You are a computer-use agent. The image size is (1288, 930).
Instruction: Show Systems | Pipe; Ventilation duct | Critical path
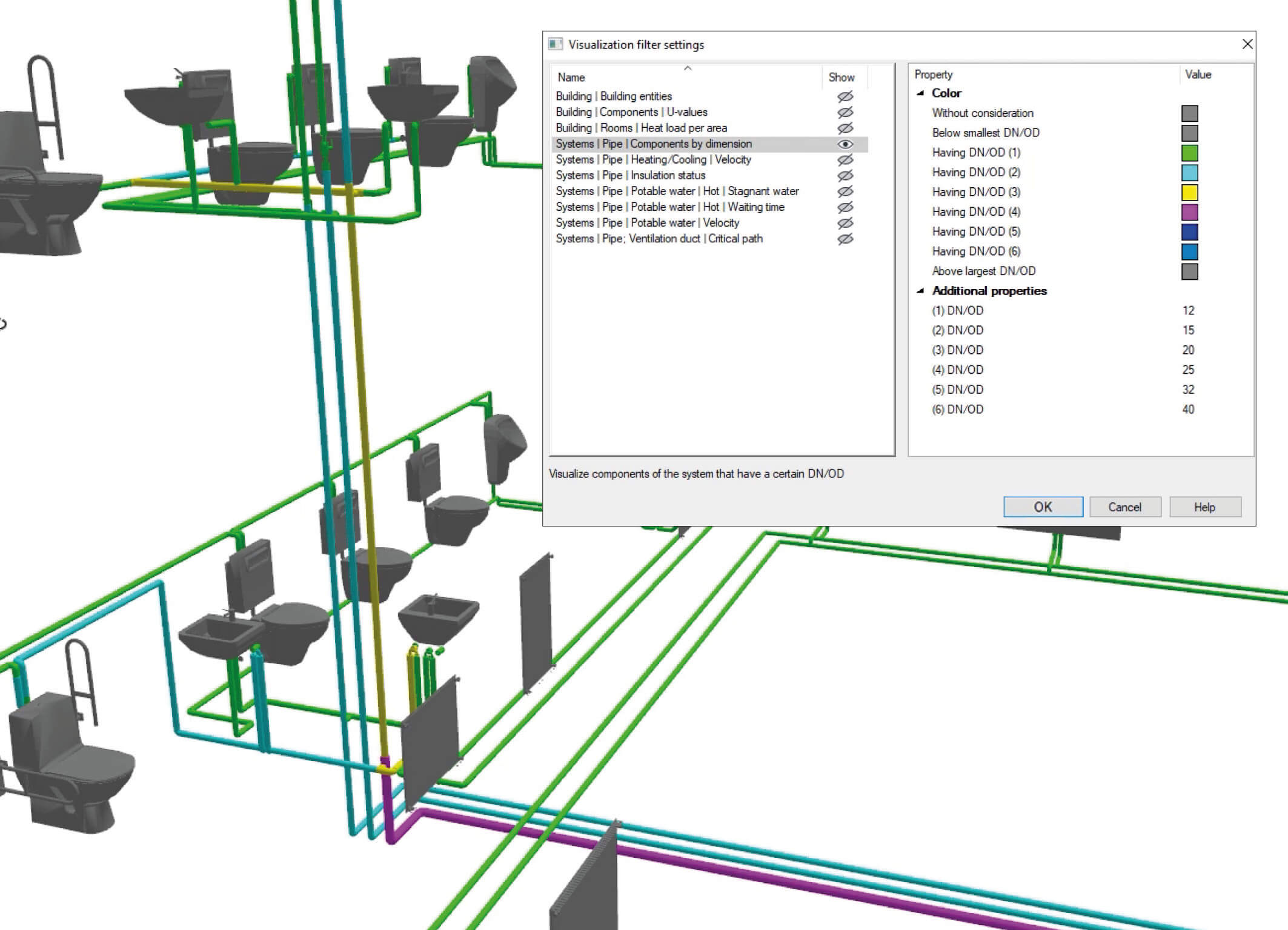click(845, 238)
